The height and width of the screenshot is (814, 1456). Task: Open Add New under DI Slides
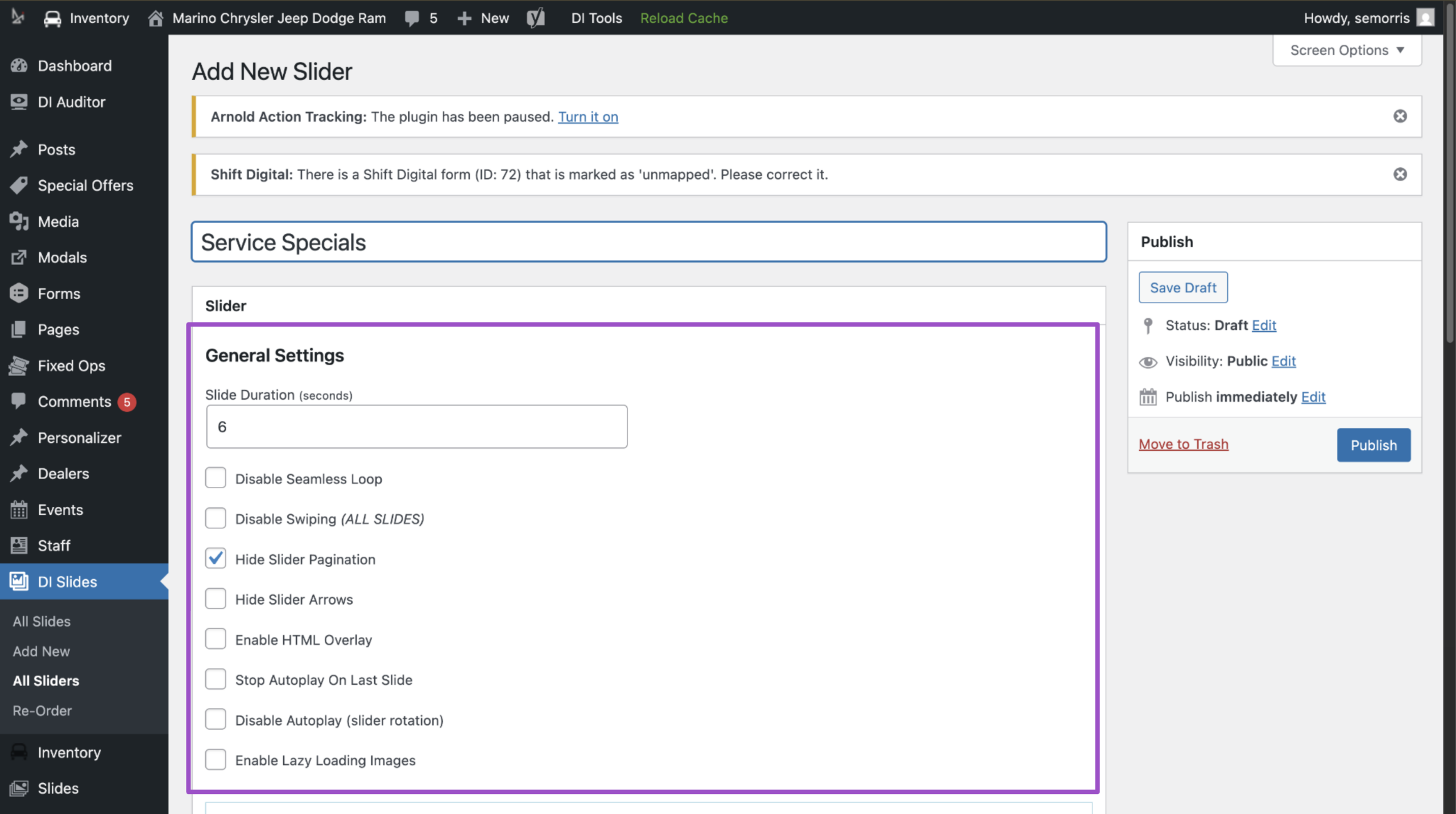coord(42,651)
